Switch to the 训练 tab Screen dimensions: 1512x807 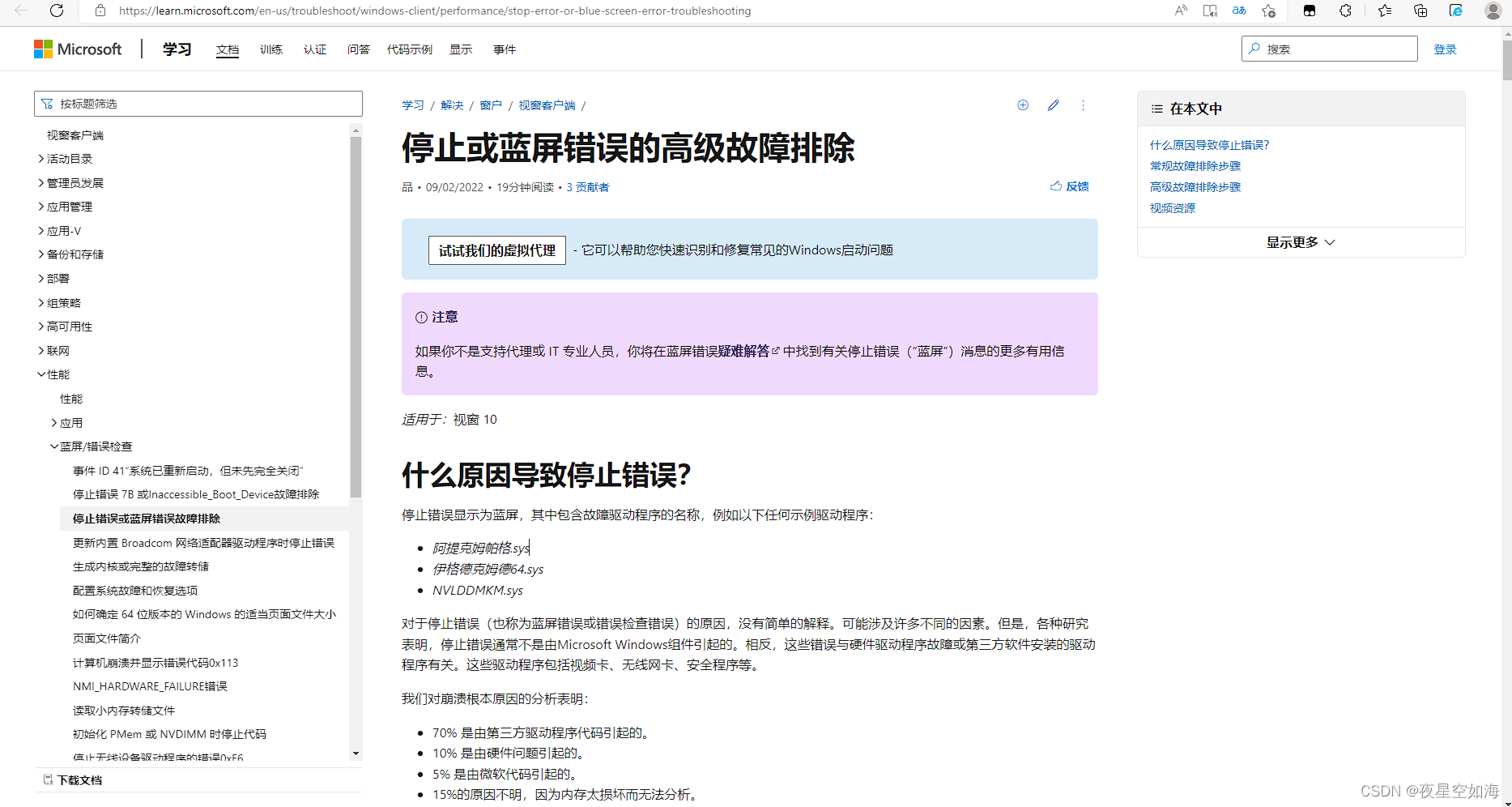271,49
